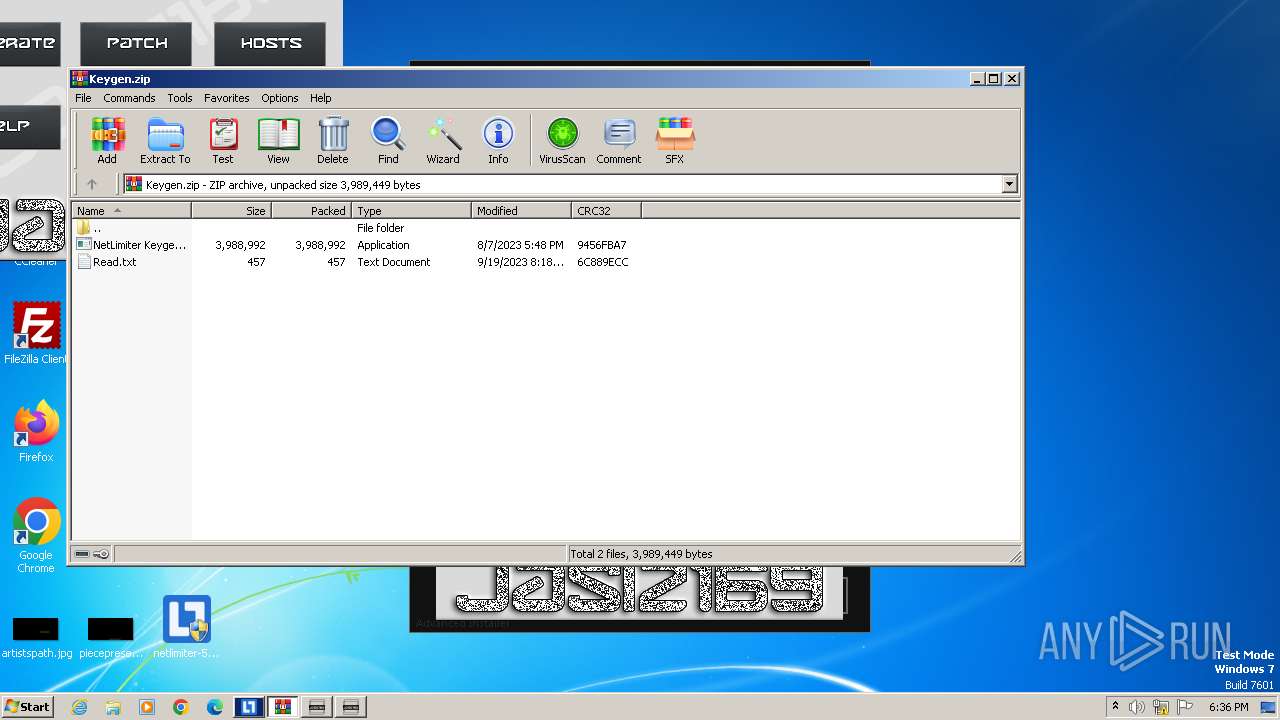1280x720 pixels.
Task: Open the Options menu
Action: [x=280, y=98]
